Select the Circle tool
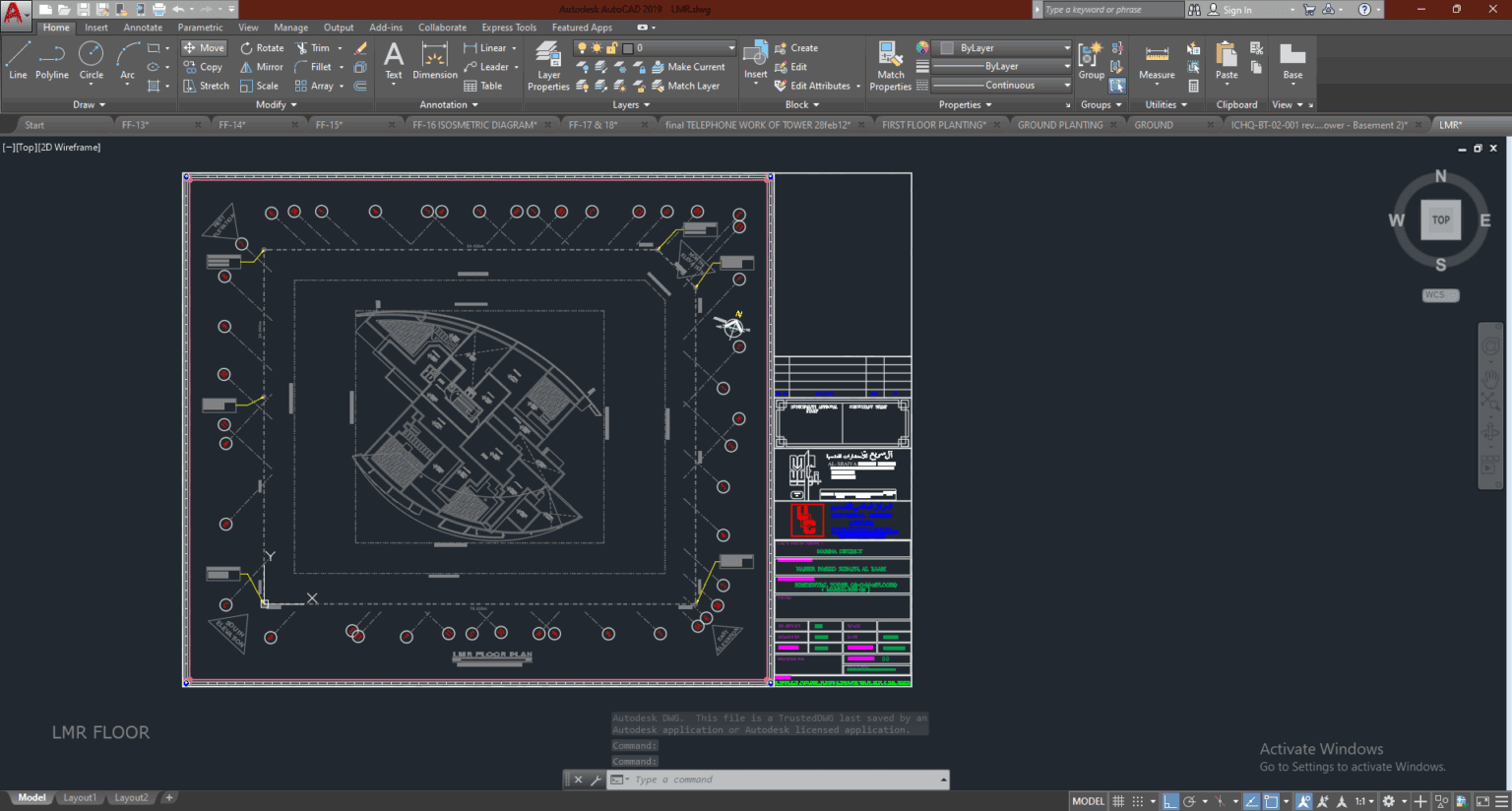The image size is (1512, 811). click(91, 61)
